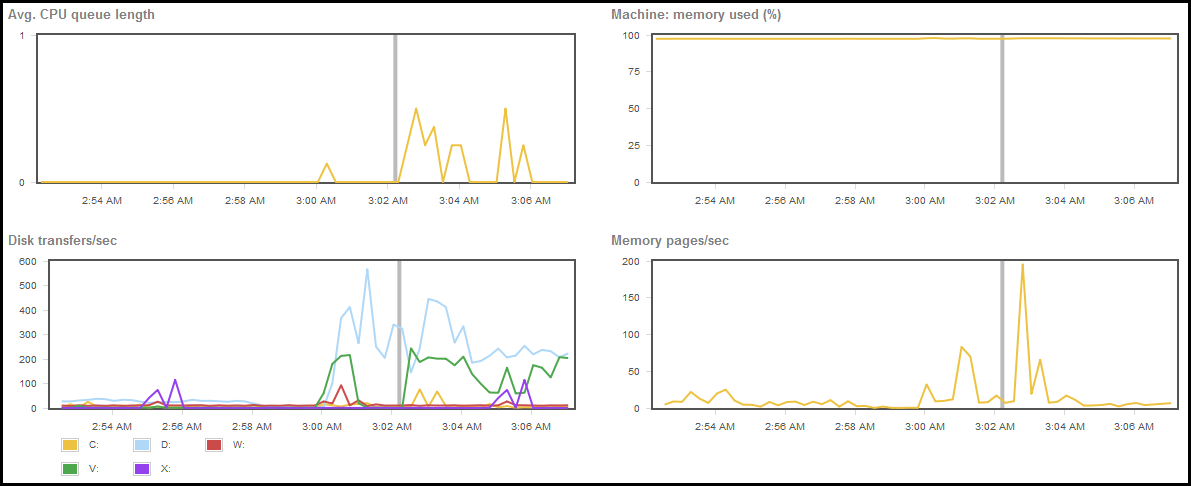Image resolution: width=1191 pixels, height=486 pixels.
Task: Click the Machine: memory used (%) heading
Action: click(x=696, y=15)
